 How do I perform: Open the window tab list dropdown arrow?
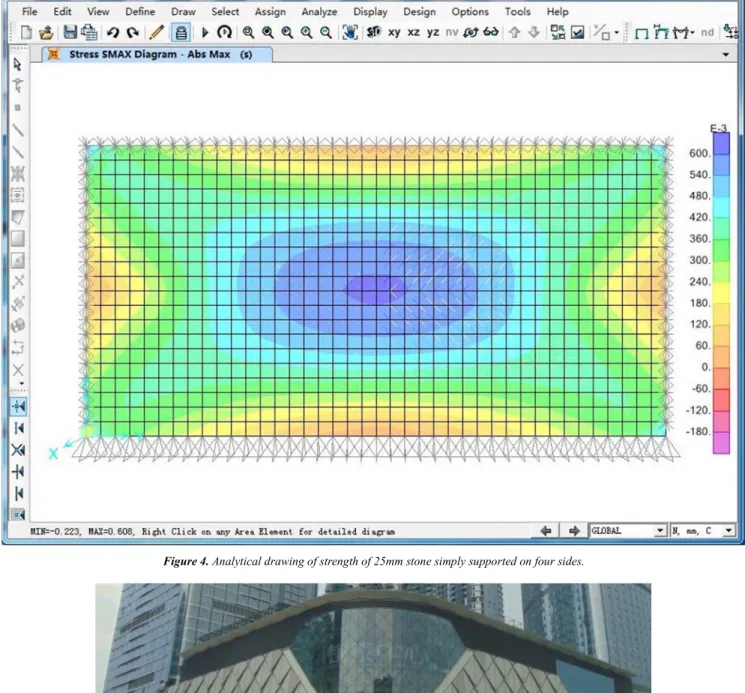tap(726, 55)
